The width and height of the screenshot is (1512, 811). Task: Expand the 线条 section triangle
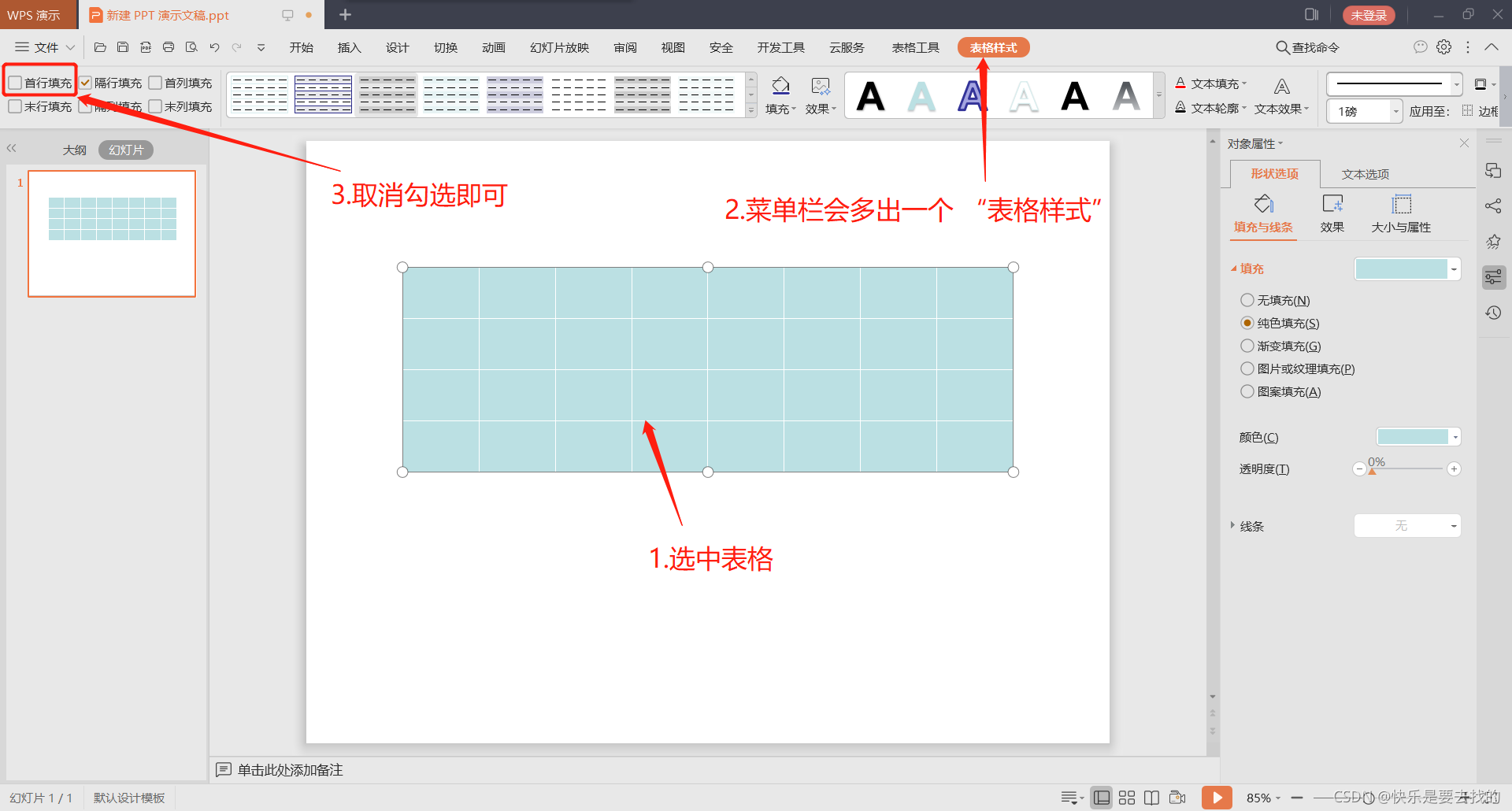click(x=1232, y=525)
